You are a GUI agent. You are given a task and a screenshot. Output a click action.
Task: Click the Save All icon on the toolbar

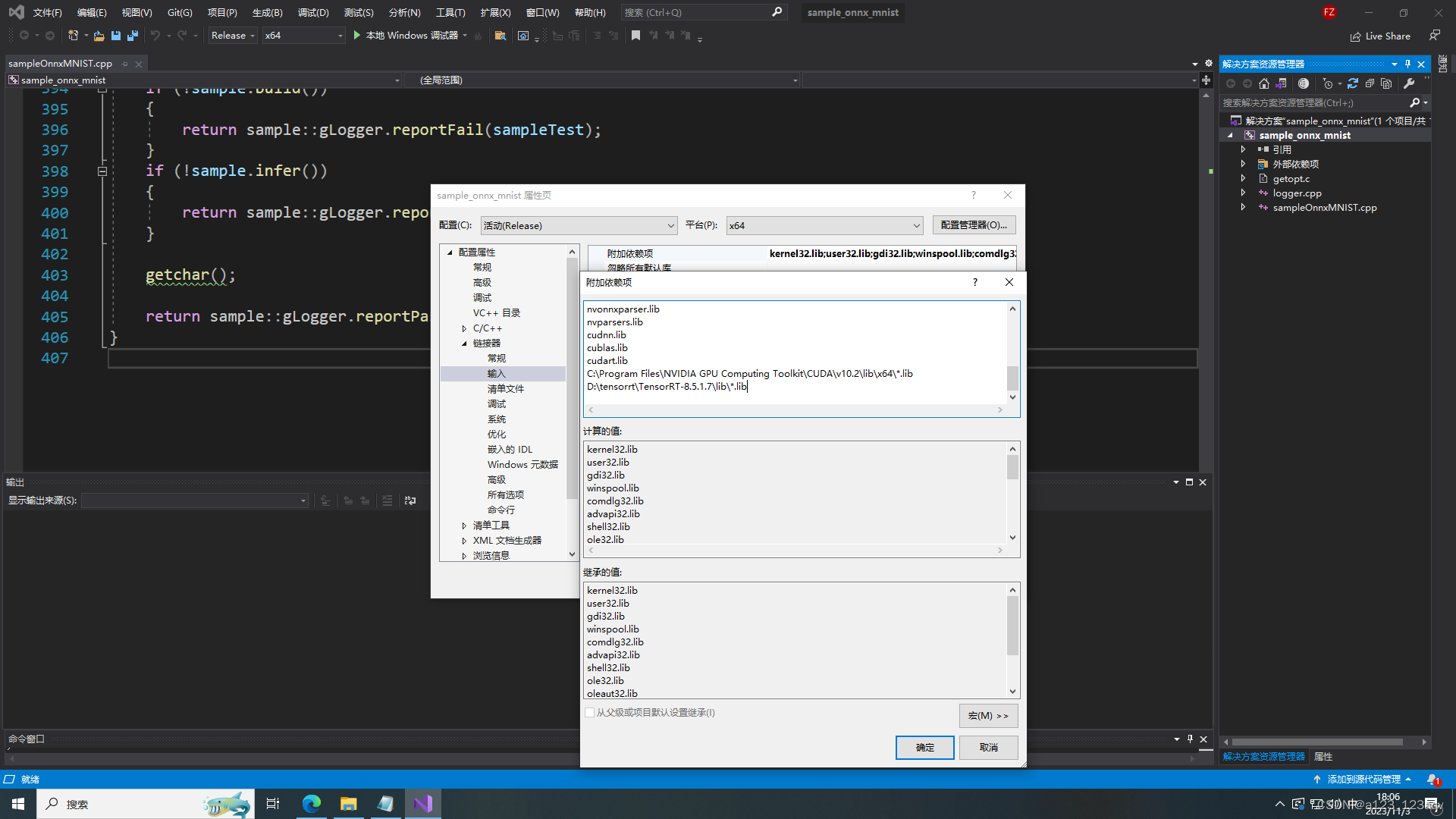pyautogui.click(x=132, y=35)
